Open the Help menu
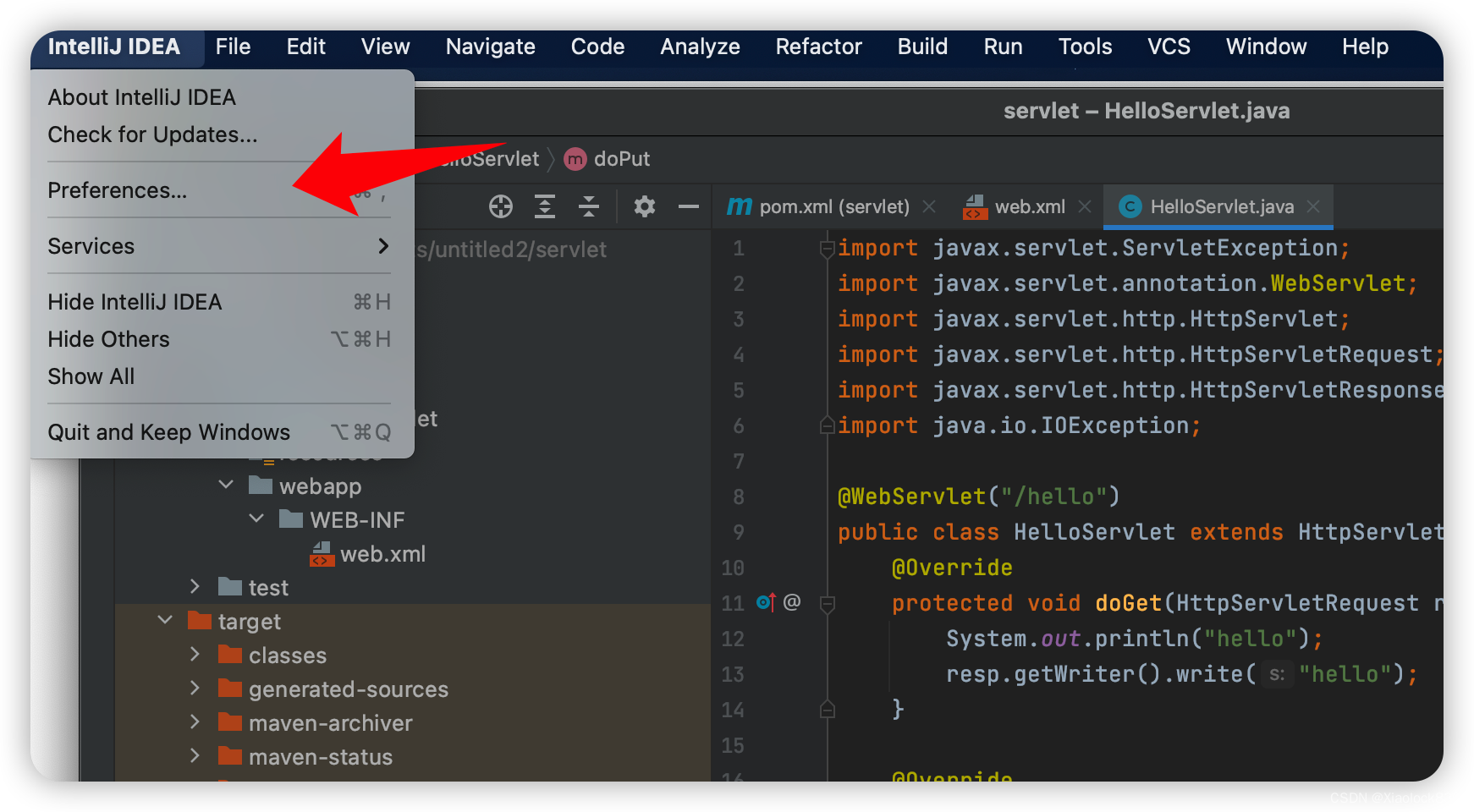The width and height of the screenshot is (1474, 812). tap(1365, 47)
